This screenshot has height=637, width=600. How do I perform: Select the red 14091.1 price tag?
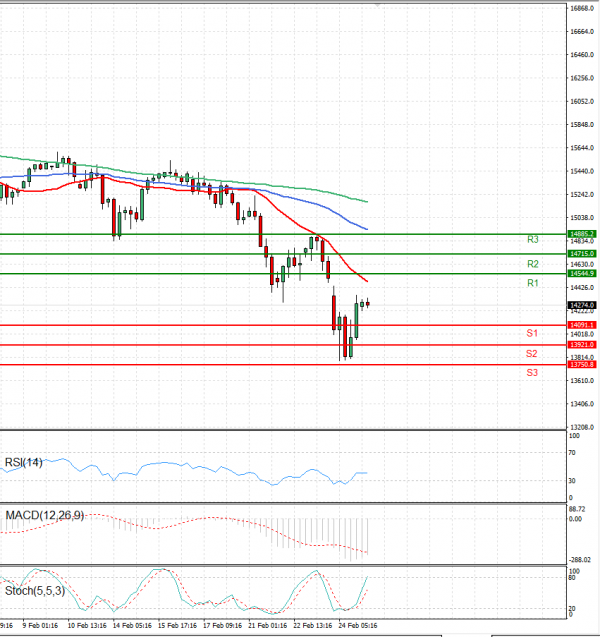582,325
